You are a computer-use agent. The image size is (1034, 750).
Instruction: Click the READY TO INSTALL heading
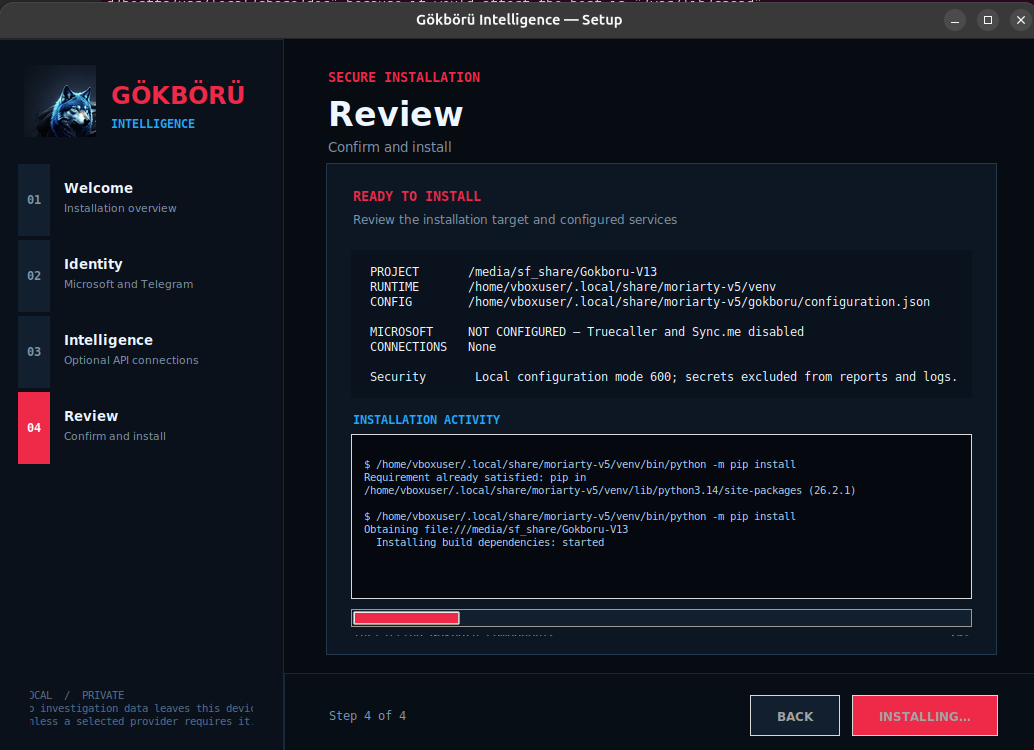coord(417,197)
